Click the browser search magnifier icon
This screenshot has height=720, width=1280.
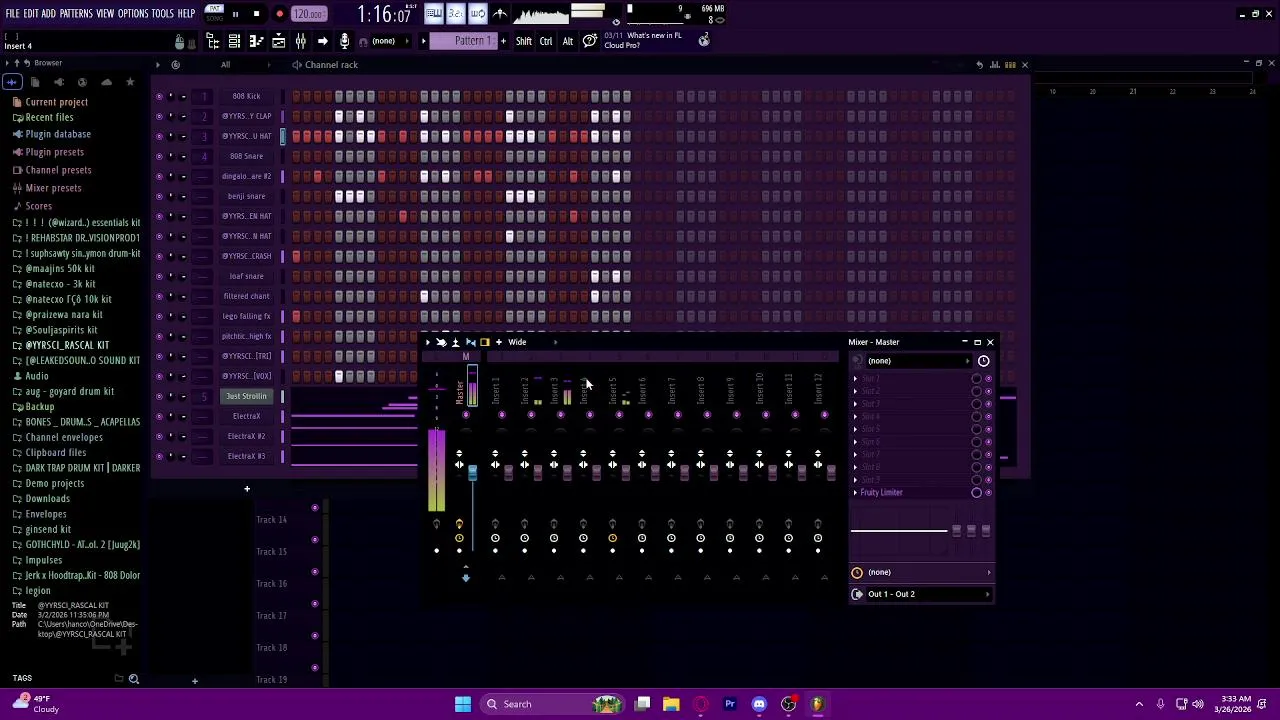[x=133, y=679]
